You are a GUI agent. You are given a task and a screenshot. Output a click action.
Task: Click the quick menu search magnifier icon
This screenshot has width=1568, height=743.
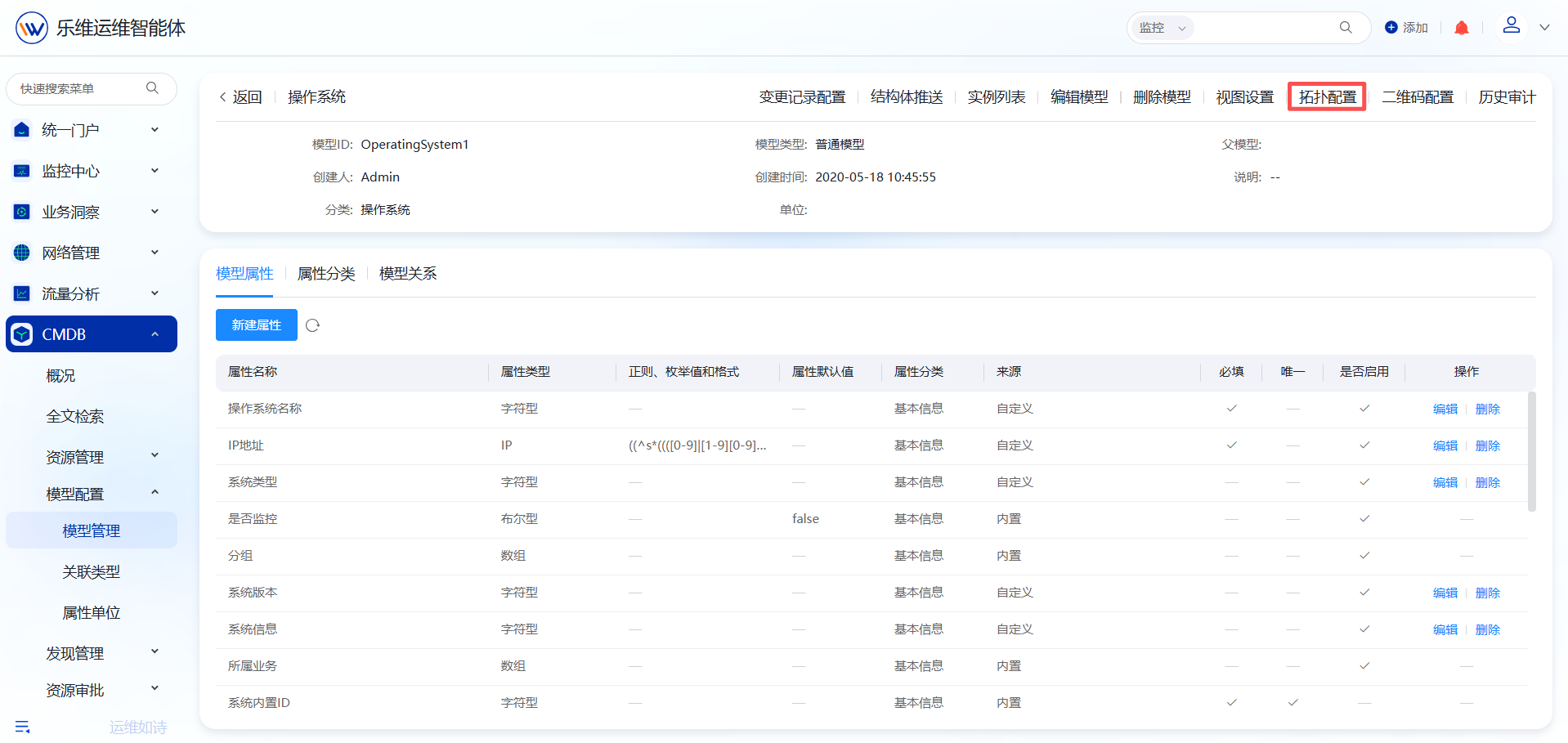point(152,88)
